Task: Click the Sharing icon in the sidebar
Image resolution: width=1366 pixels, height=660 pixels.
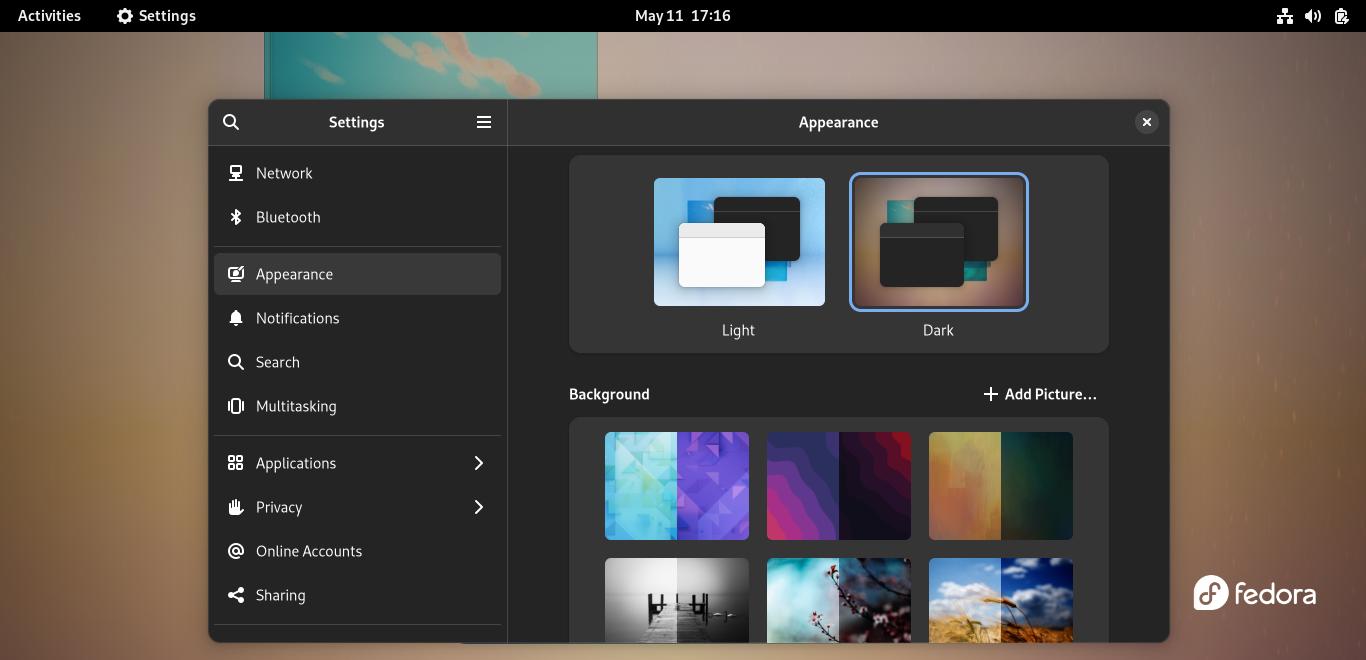Action: pyautogui.click(x=236, y=595)
